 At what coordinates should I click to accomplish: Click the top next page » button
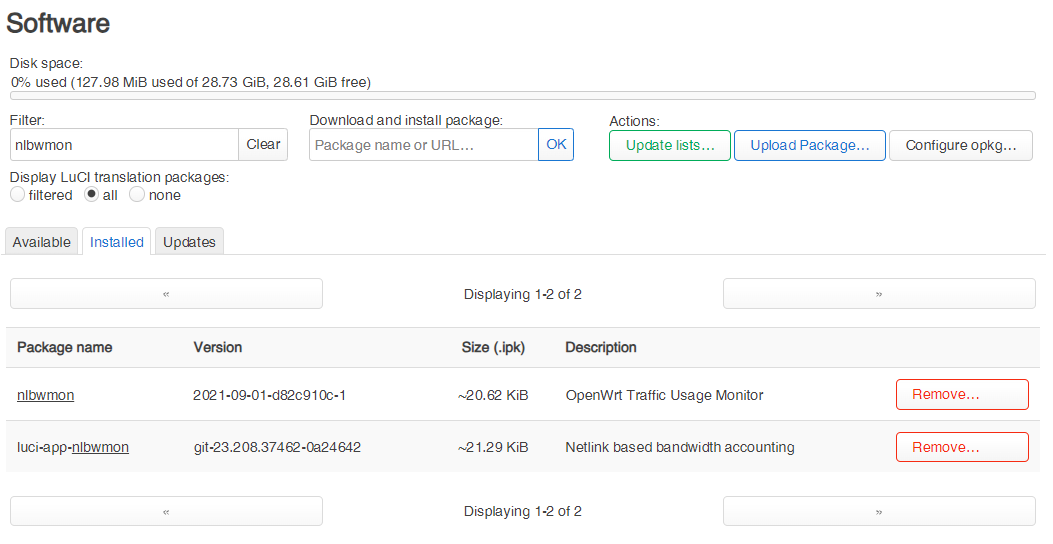click(x=879, y=294)
